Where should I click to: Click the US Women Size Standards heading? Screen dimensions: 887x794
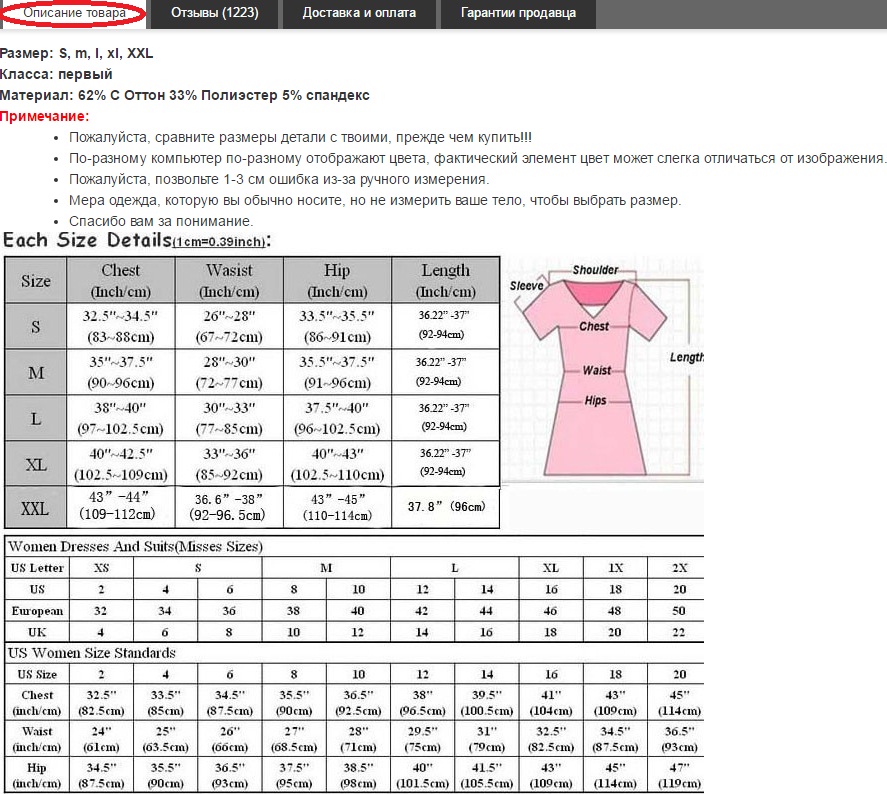pos(92,653)
